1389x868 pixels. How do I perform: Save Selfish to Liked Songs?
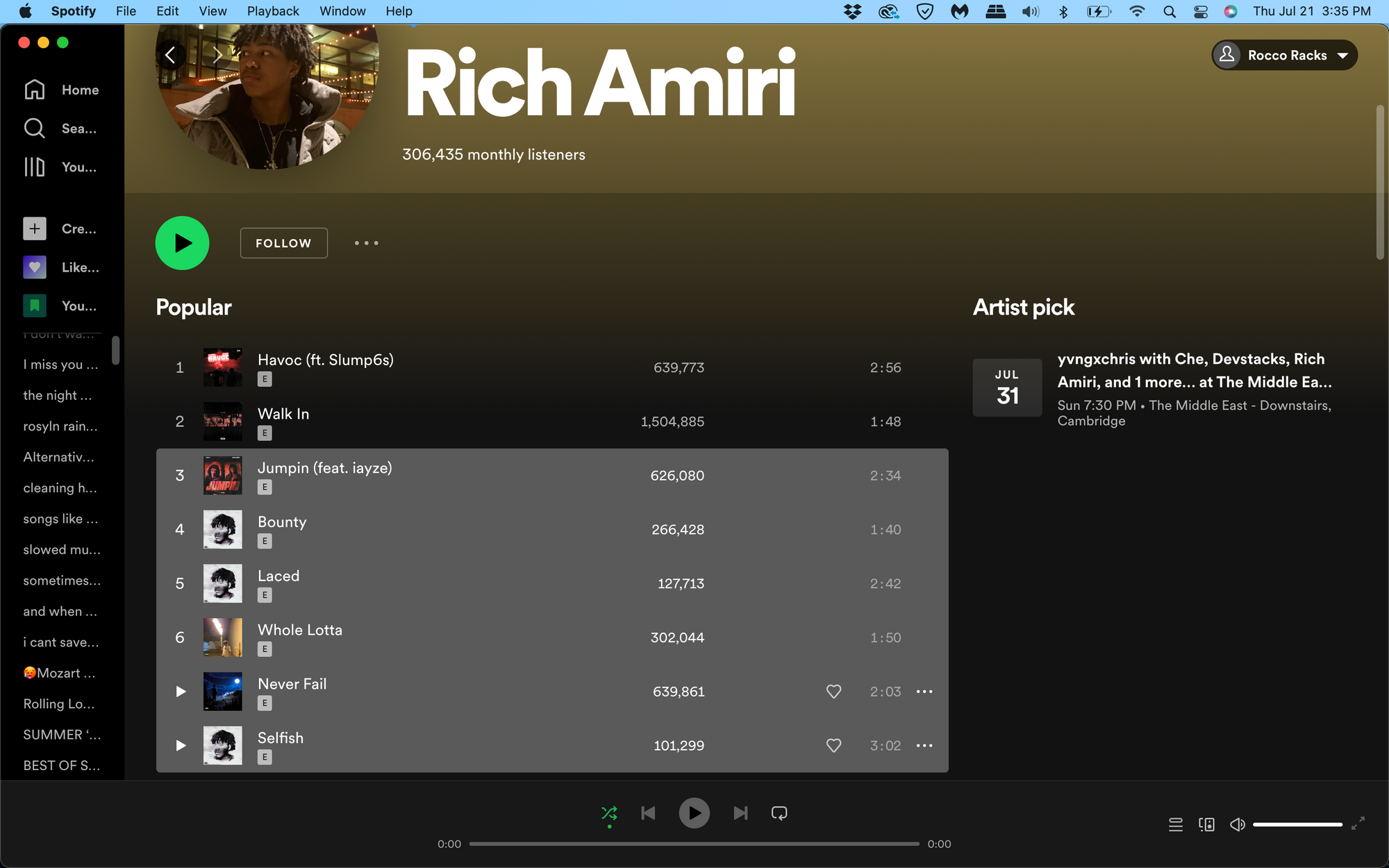pyautogui.click(x=833, y=746)
